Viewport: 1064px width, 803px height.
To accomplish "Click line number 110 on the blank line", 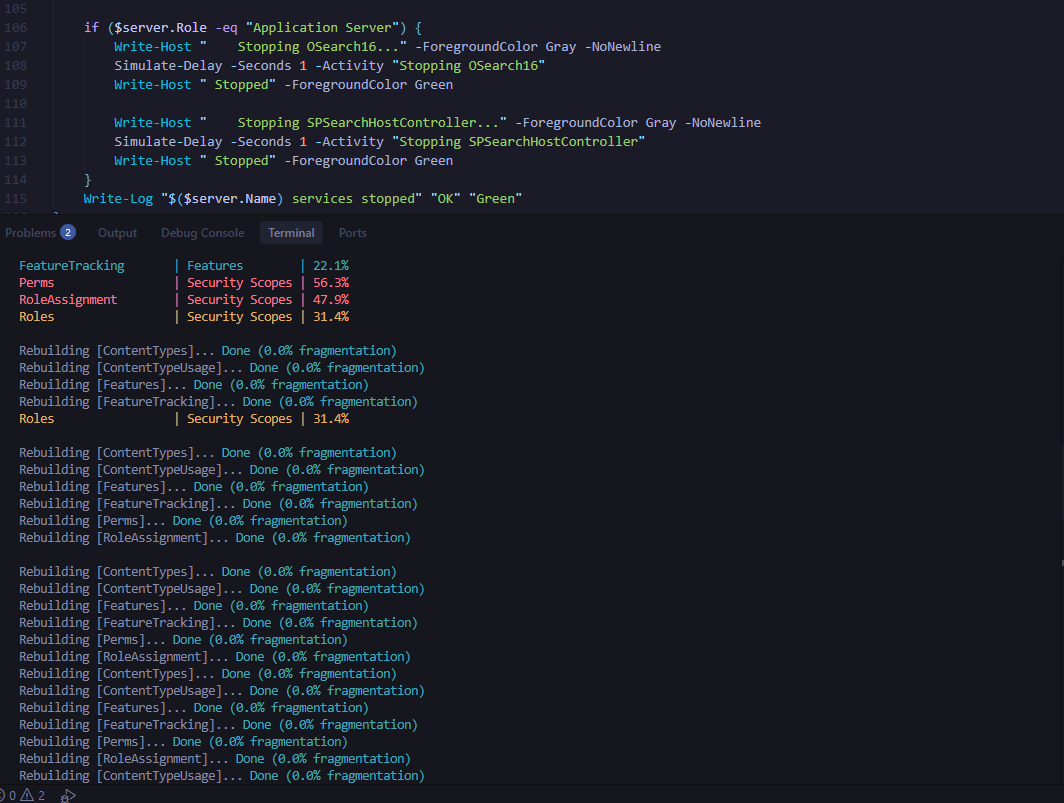I will coord(16,104).
